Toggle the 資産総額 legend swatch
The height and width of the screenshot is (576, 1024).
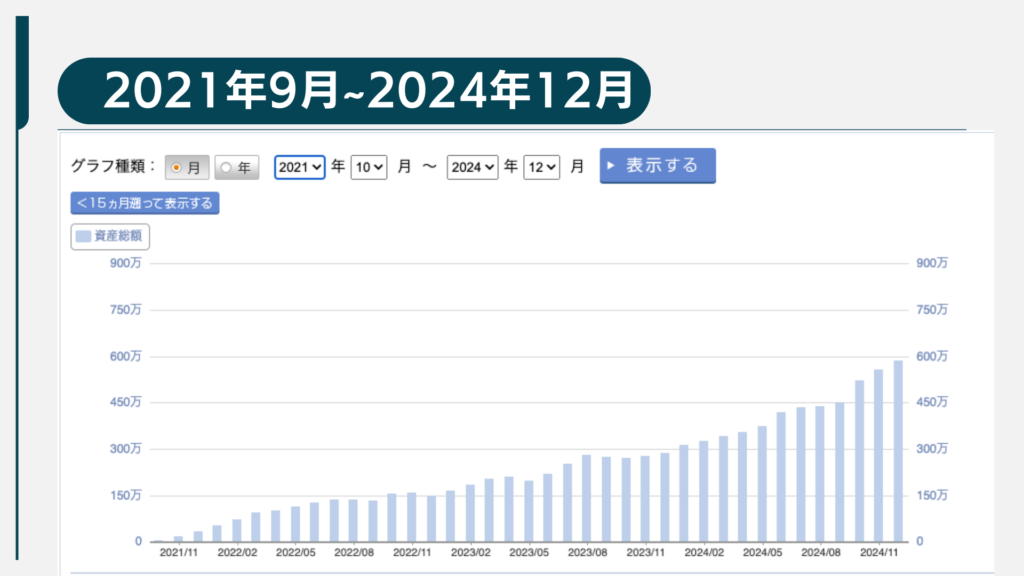pos(110,237)
